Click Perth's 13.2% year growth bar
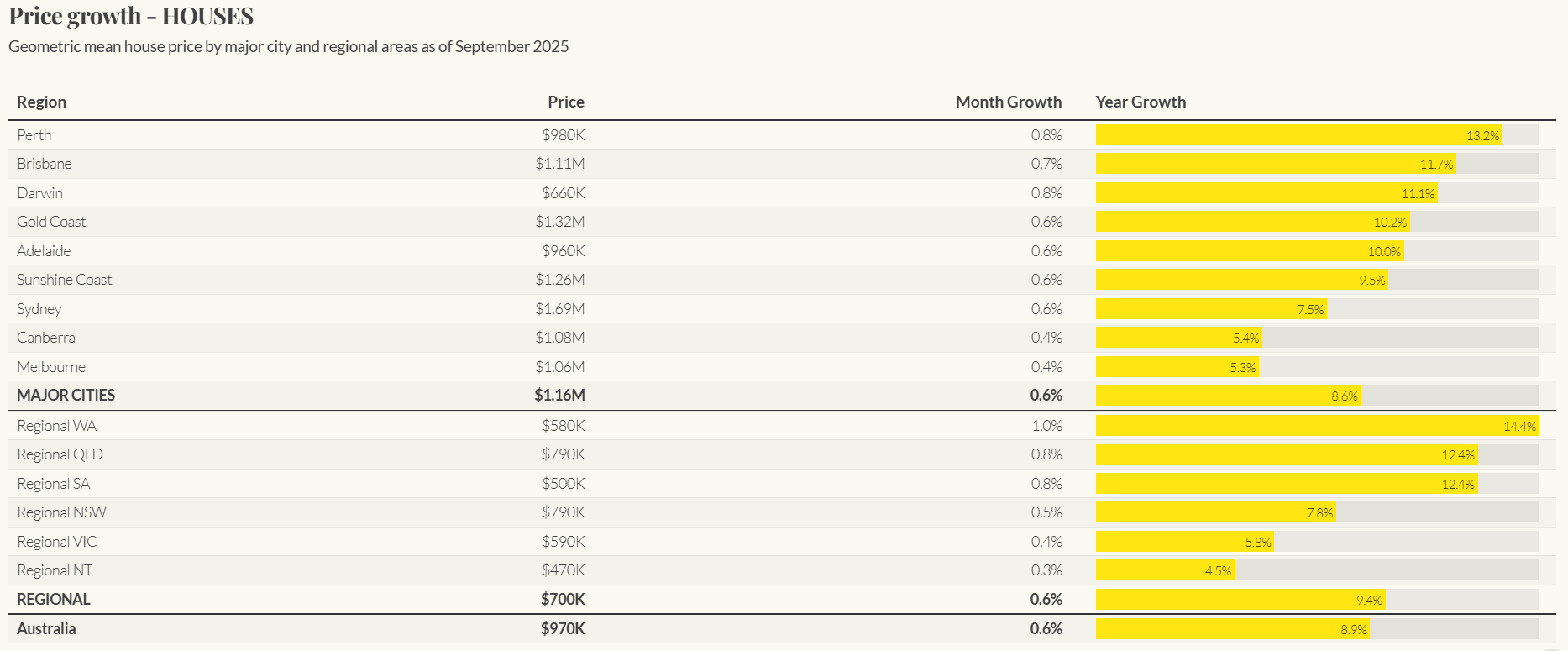 [1298, 135]
